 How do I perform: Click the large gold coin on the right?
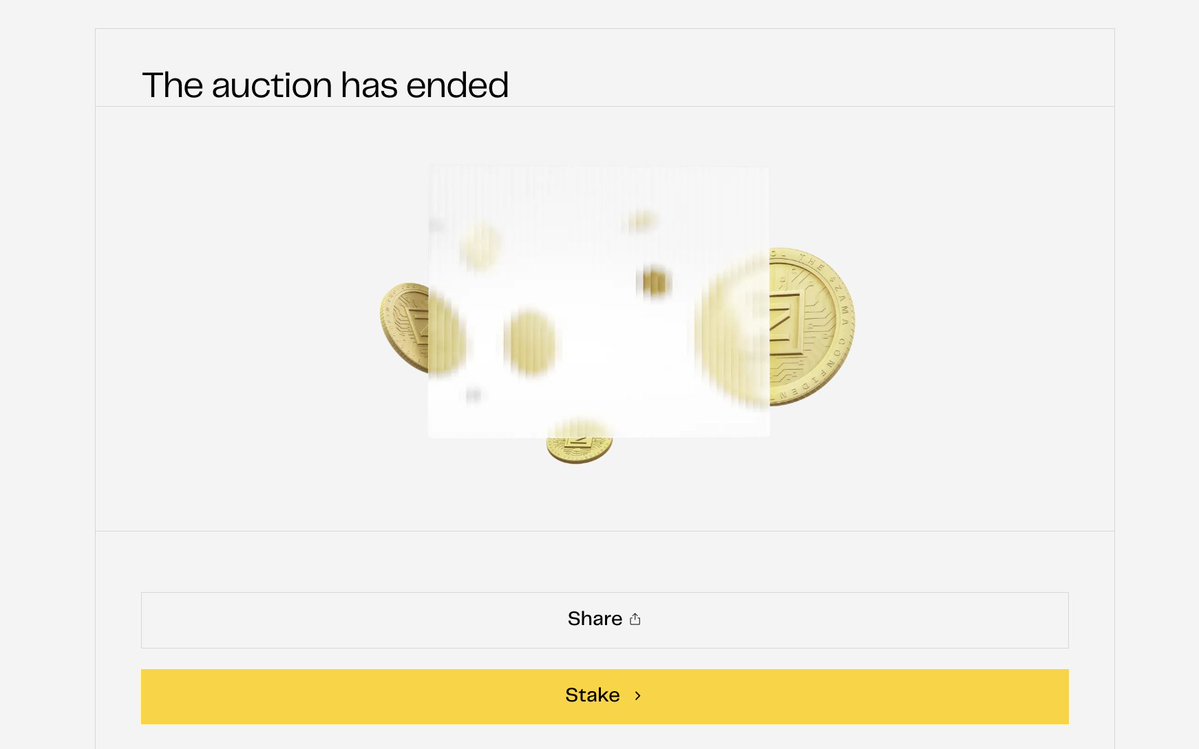(810, 325)
